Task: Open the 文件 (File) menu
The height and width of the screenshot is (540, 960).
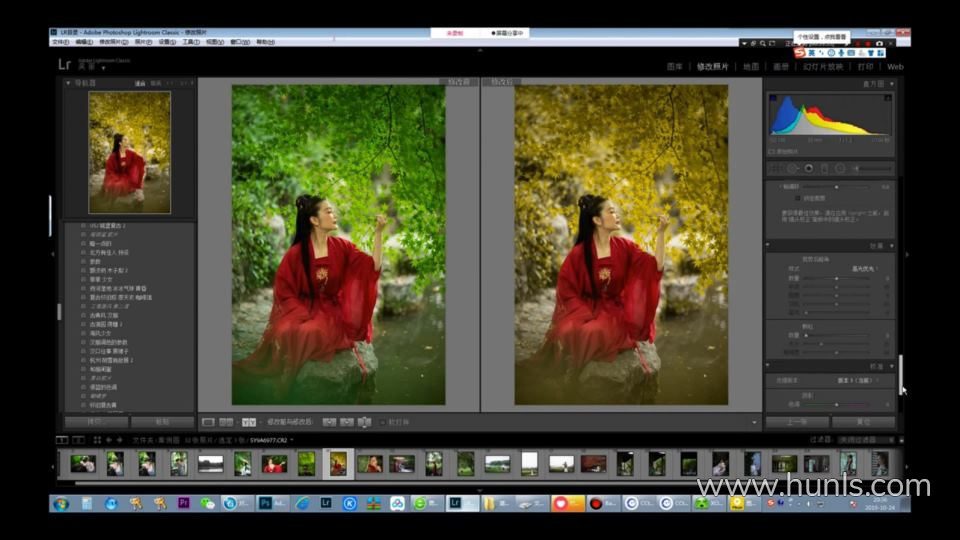Action: click(x=60, y=42)
